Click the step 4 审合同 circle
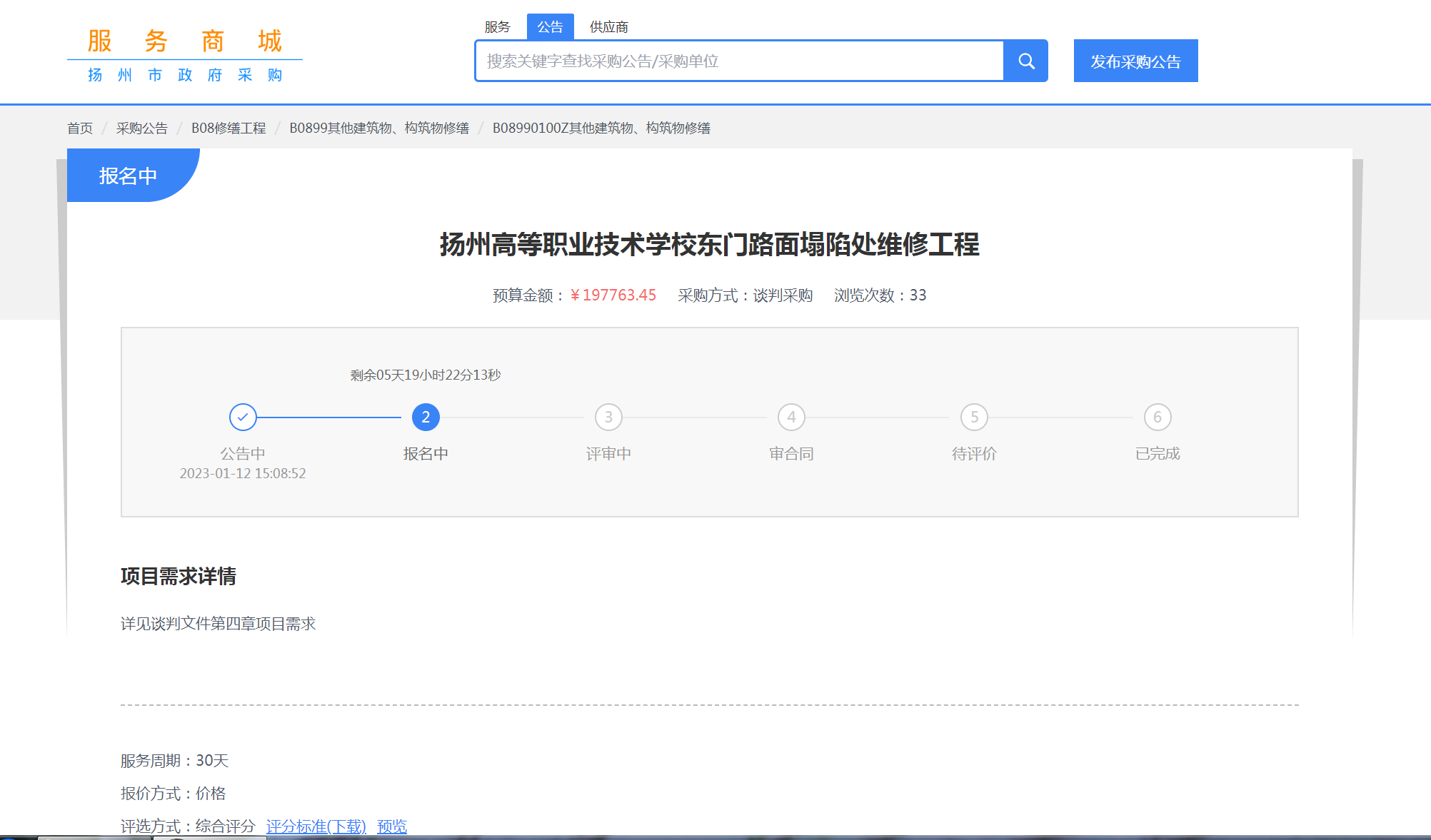Screen dimensions: 1431x840 (x=791, y=418)
